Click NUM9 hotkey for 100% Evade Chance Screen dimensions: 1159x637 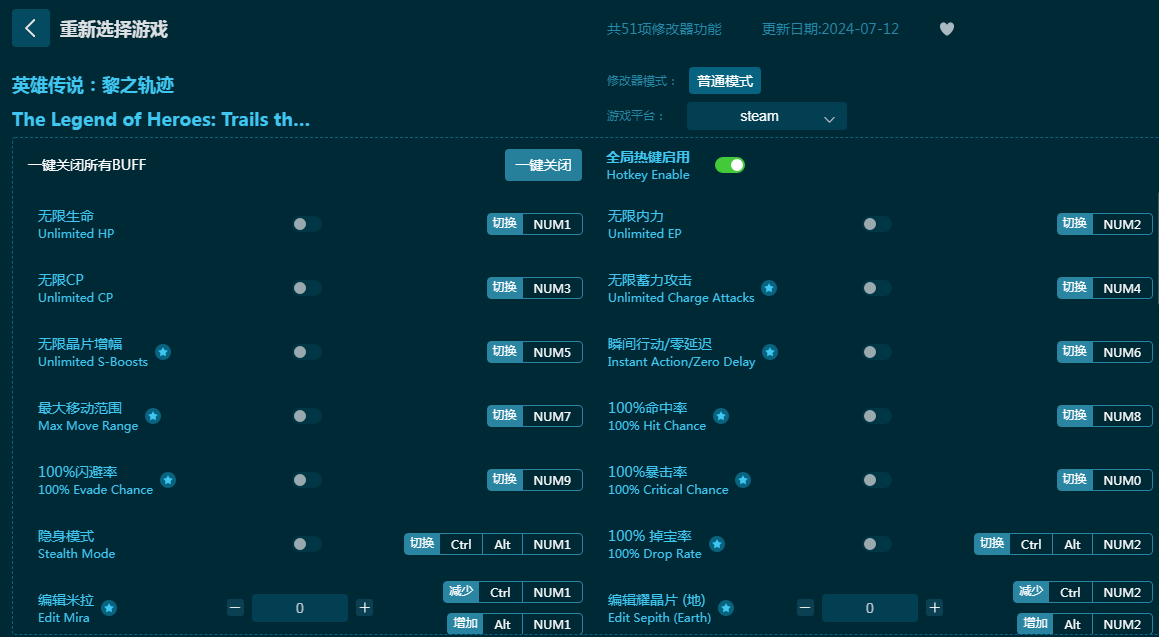click(552, 480)
